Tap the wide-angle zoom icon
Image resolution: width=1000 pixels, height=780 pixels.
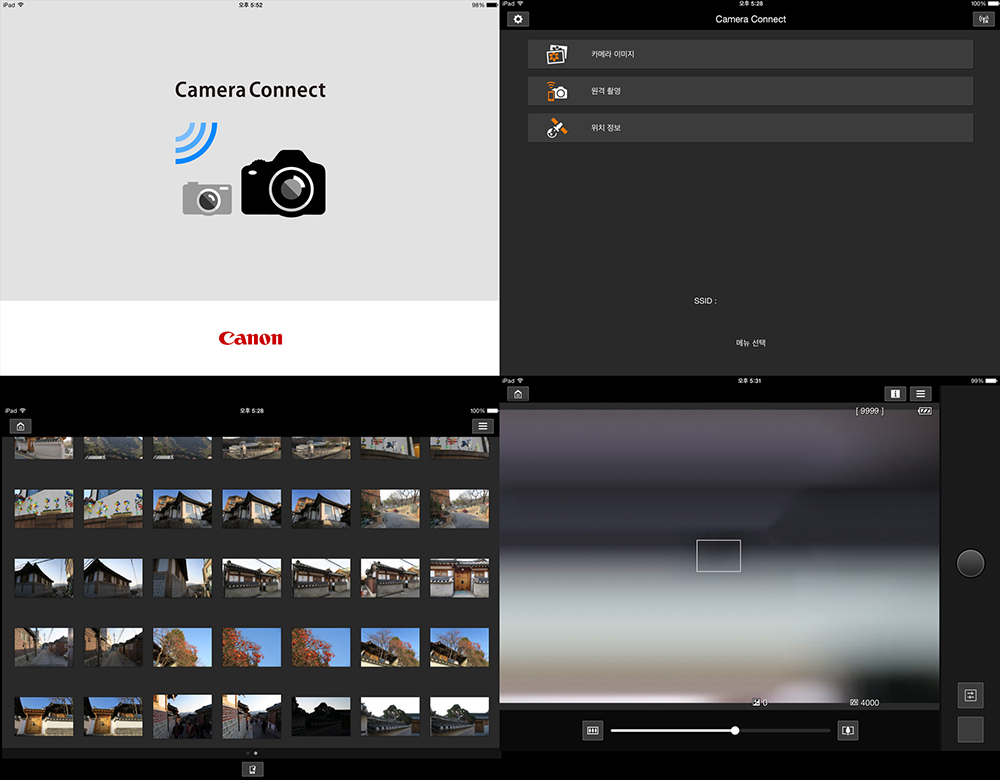[x=592, y=731]
